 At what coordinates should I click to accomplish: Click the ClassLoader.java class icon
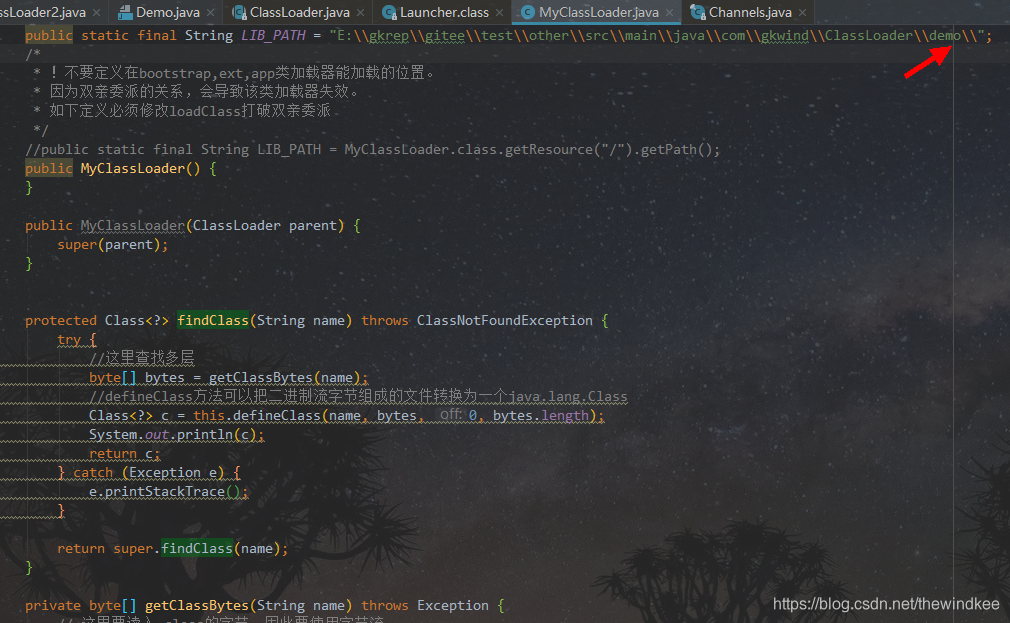[x=240, y=12]
